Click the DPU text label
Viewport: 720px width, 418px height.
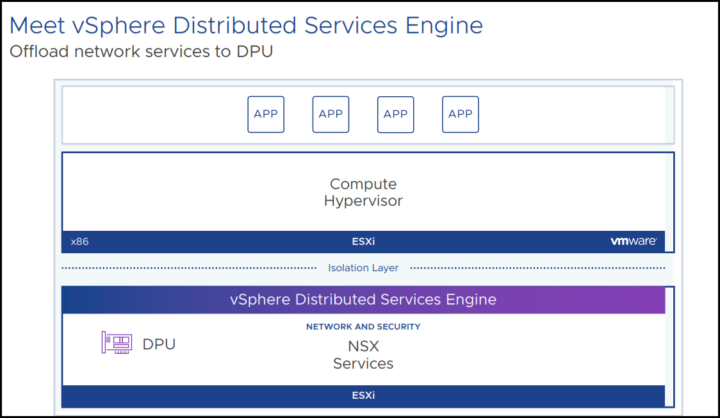point(159,344)
